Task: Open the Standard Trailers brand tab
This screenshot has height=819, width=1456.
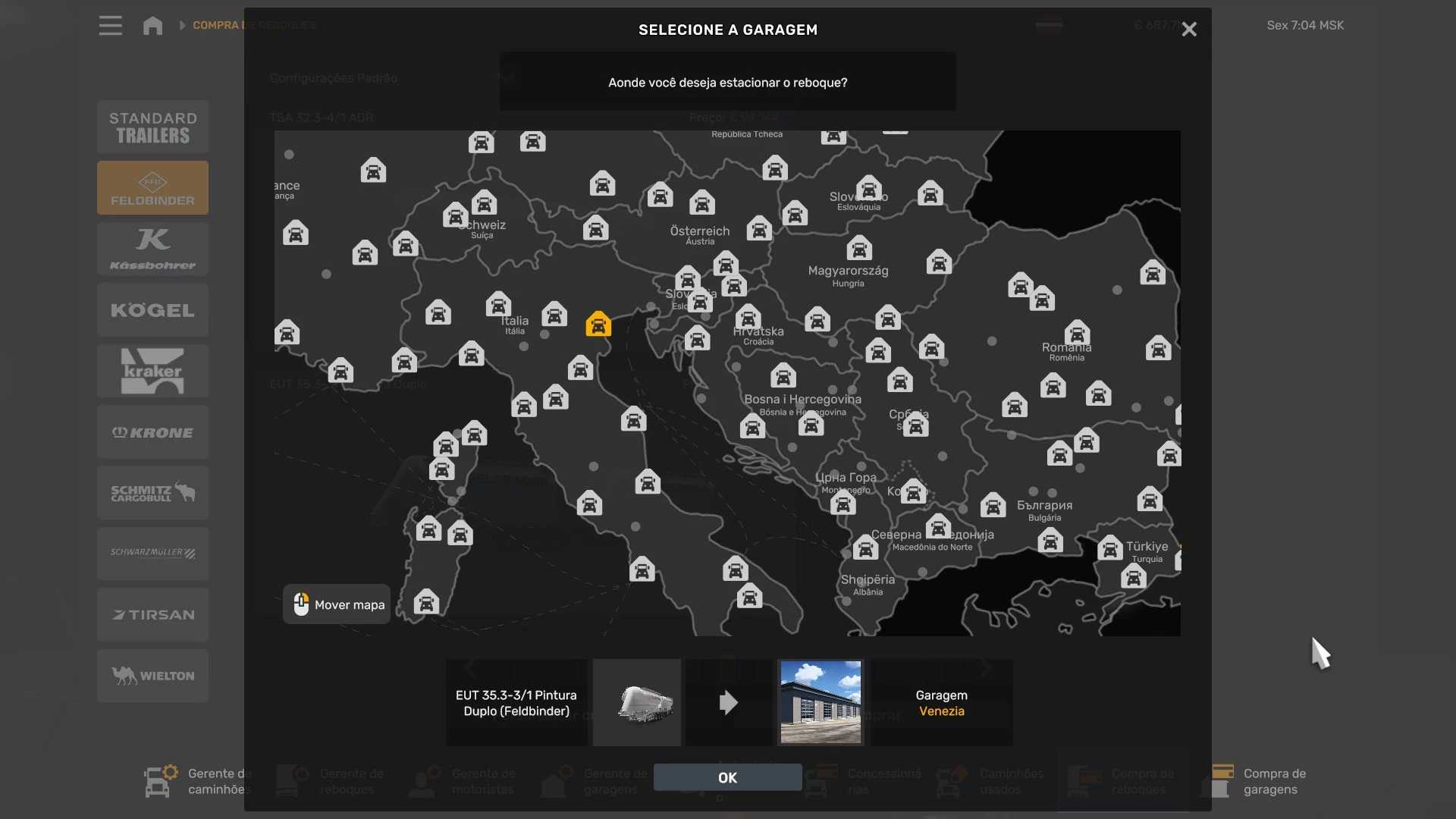Action: point(152,127)
